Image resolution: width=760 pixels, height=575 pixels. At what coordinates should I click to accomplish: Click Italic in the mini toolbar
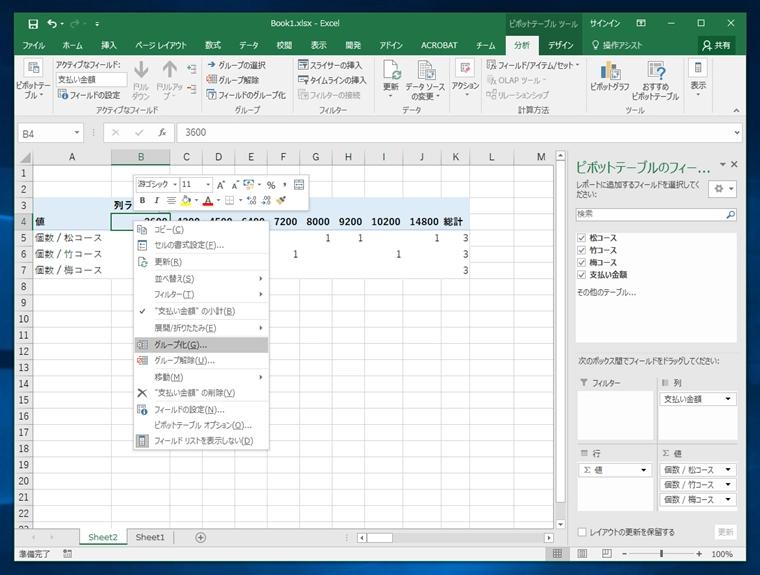(x=156, y=200)
